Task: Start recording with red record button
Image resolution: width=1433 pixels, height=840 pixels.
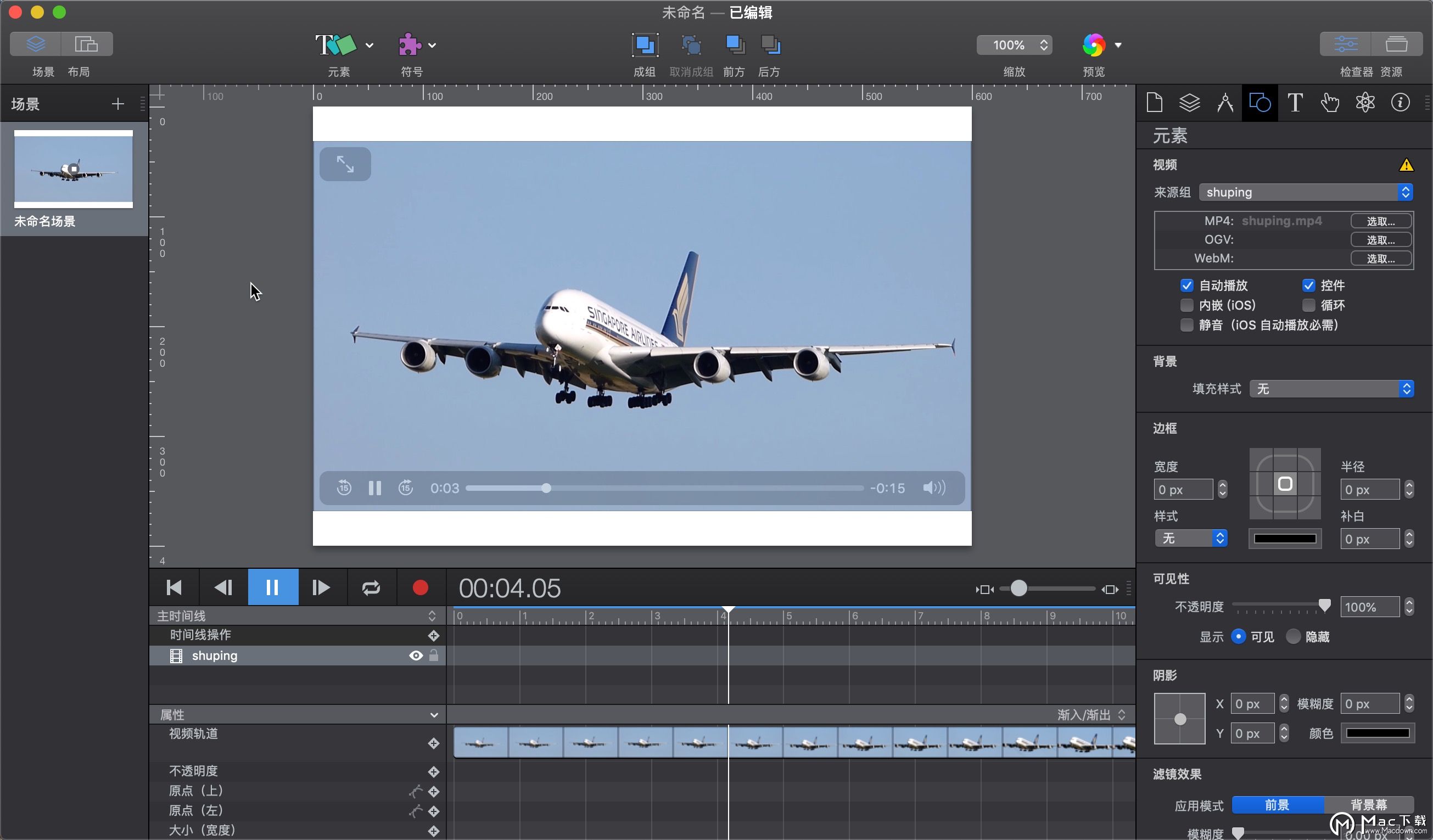Action: [420, 587]
